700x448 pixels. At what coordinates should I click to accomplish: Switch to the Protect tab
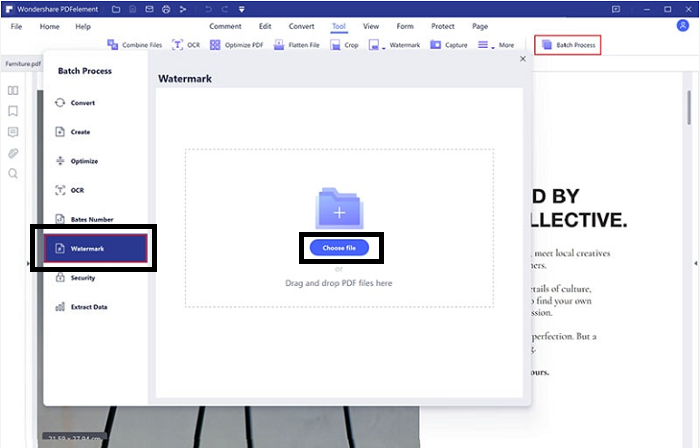(x=443, y=26)
